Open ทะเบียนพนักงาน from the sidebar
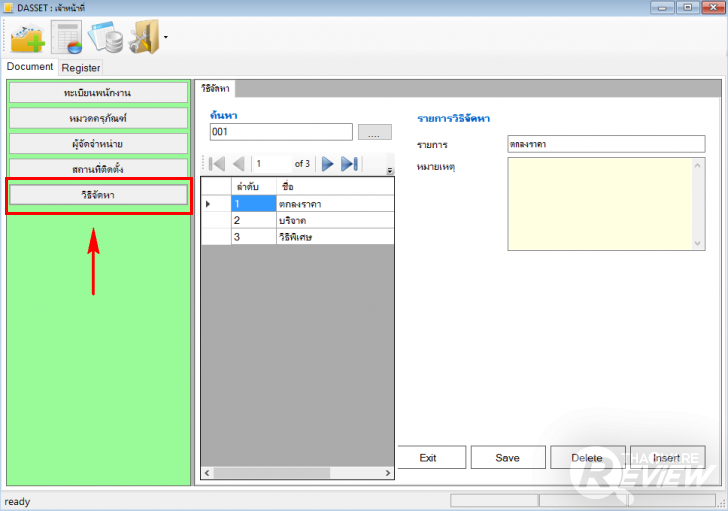 [98, 93]
